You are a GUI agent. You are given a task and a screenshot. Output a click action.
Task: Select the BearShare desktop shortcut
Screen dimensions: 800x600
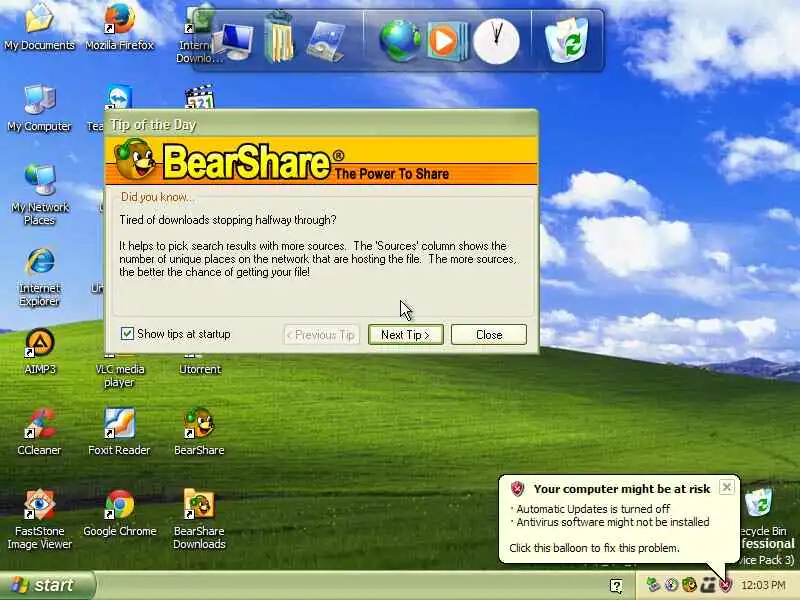pos(199,432)
